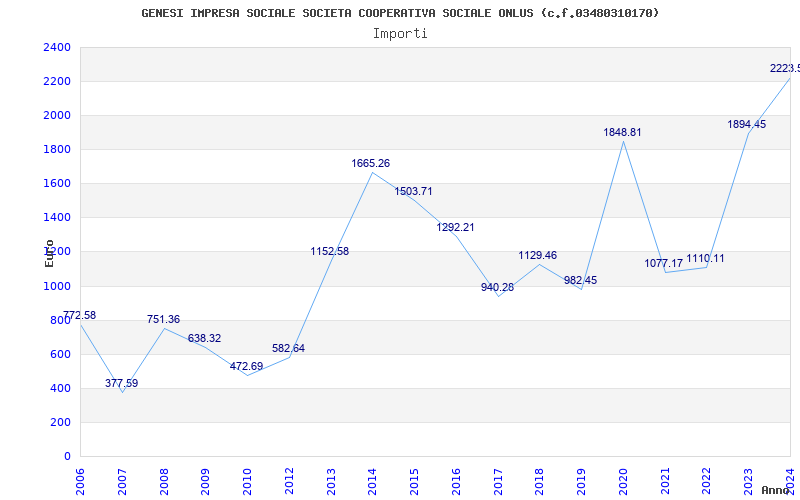Click the 2013 x-axis year label
The height and width of the screenshot is (500, 800).
331,482
